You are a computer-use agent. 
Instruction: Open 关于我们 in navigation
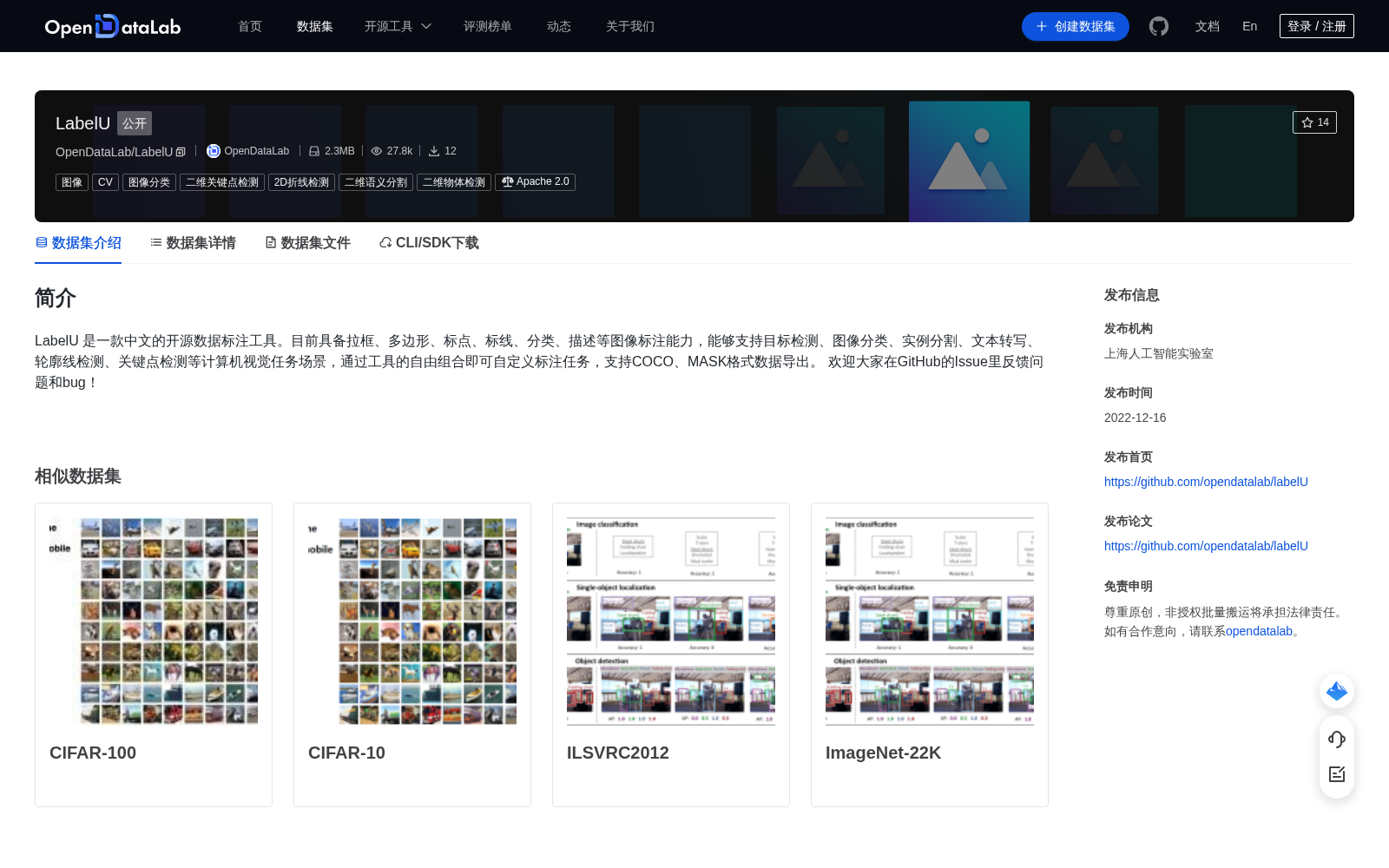click(x=630, y=27)
